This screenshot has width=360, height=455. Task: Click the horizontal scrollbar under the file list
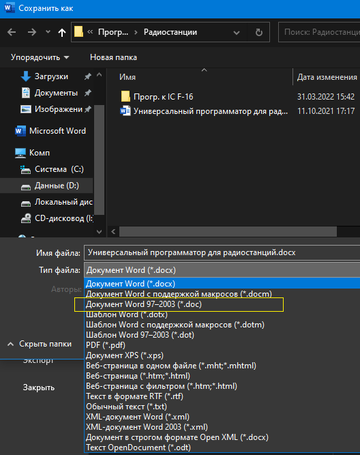228,231
